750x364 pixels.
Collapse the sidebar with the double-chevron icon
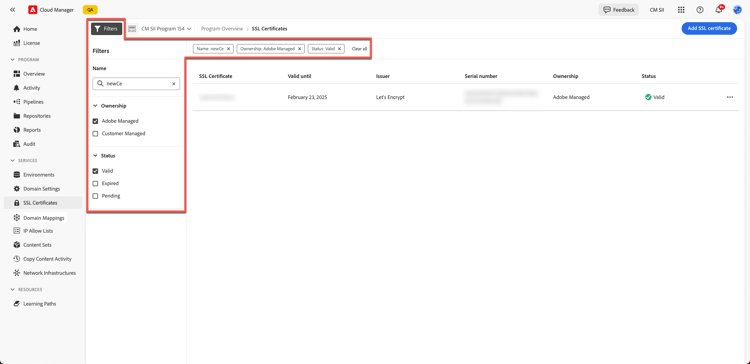[x=12, y=10]
